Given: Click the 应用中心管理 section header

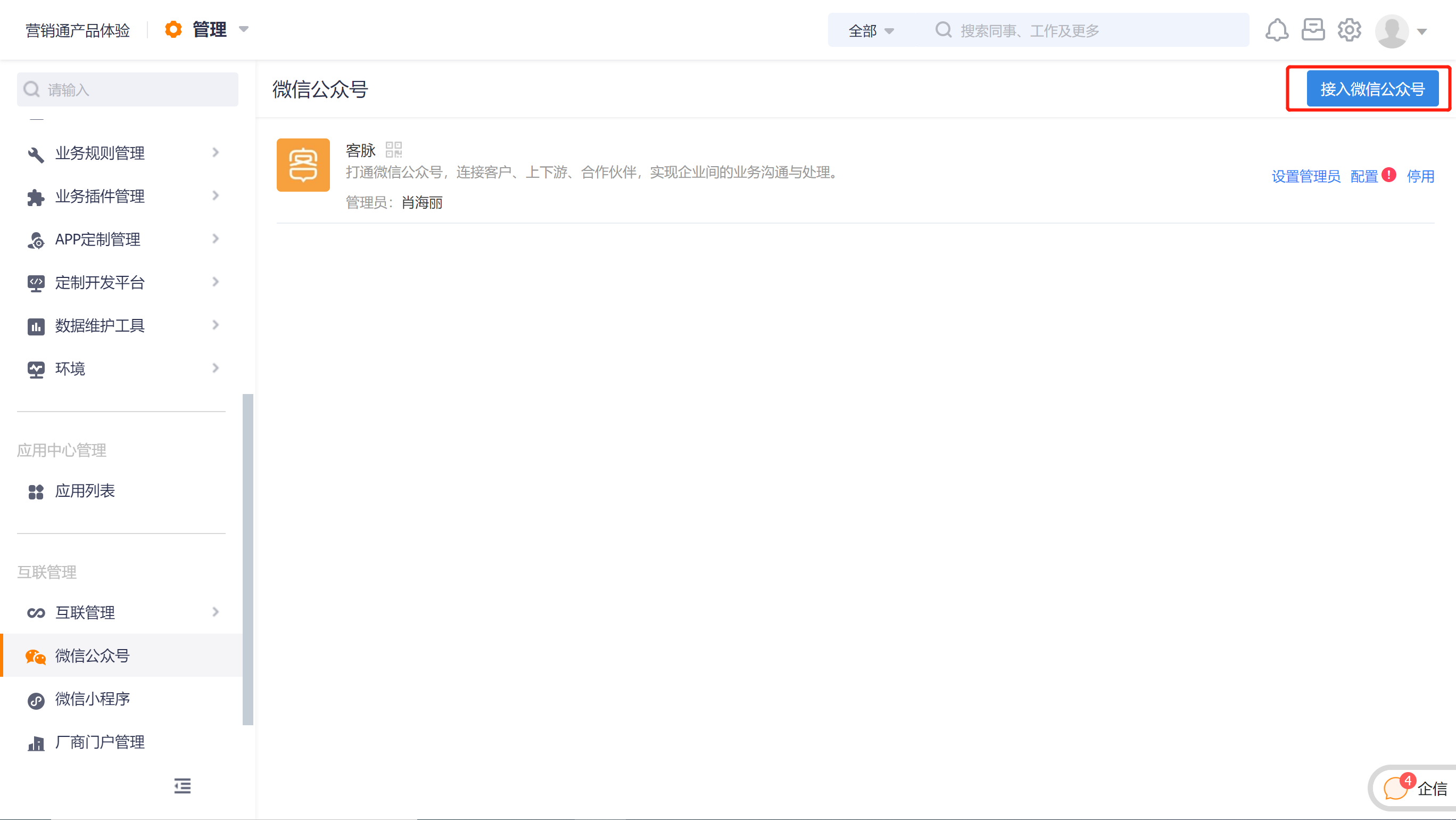Looking at the screenshot, I should click(62, 450).
